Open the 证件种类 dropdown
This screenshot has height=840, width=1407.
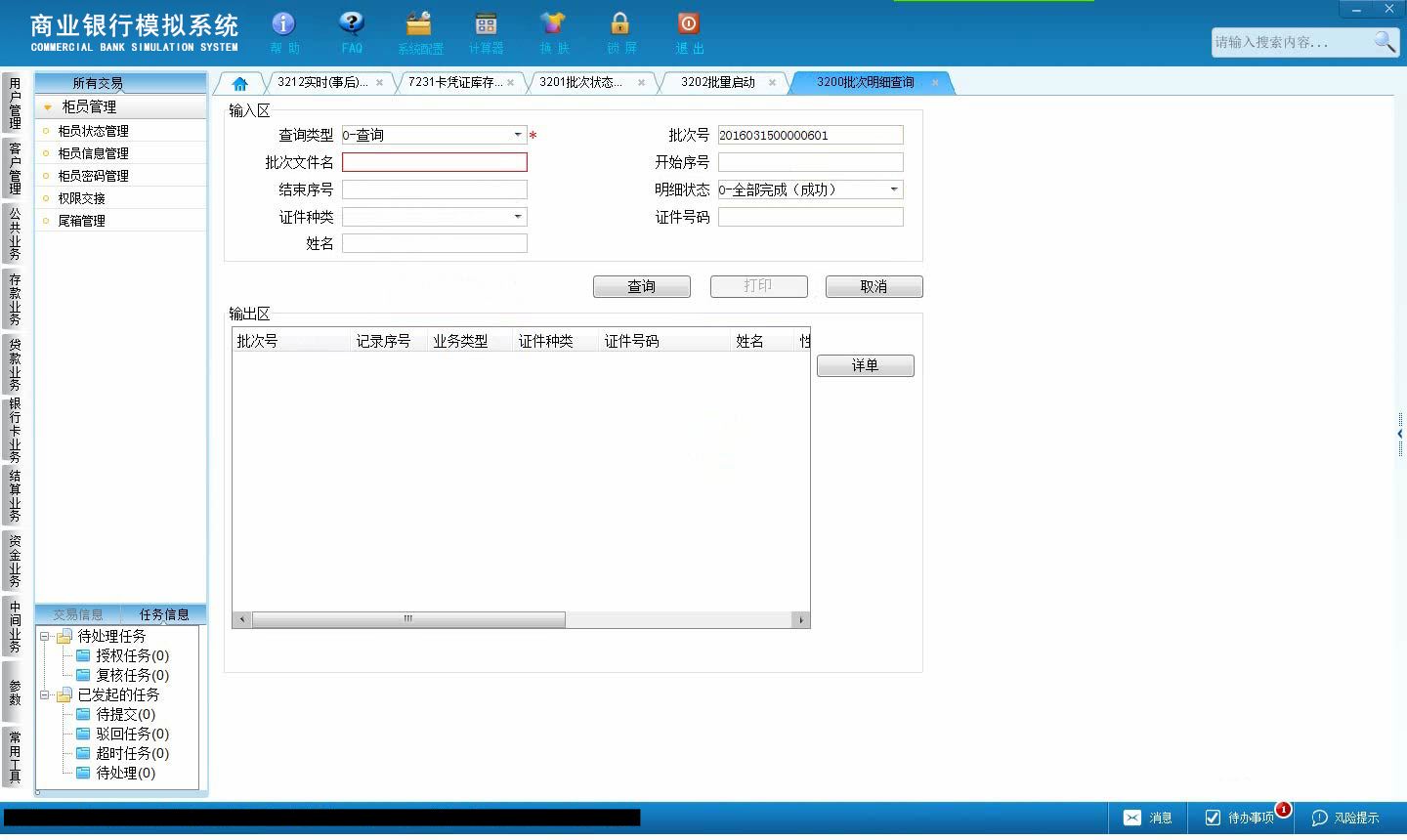point(518,217)
